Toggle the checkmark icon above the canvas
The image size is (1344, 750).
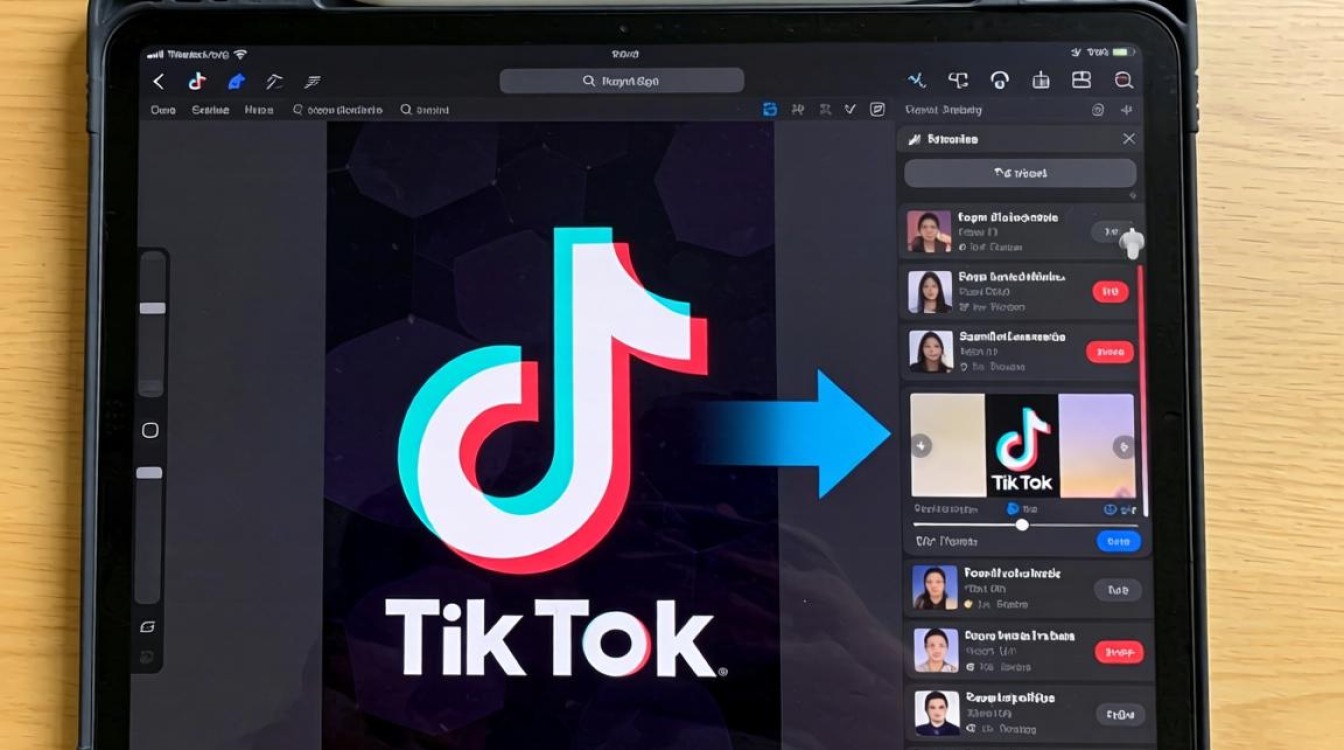coord(851,110)
